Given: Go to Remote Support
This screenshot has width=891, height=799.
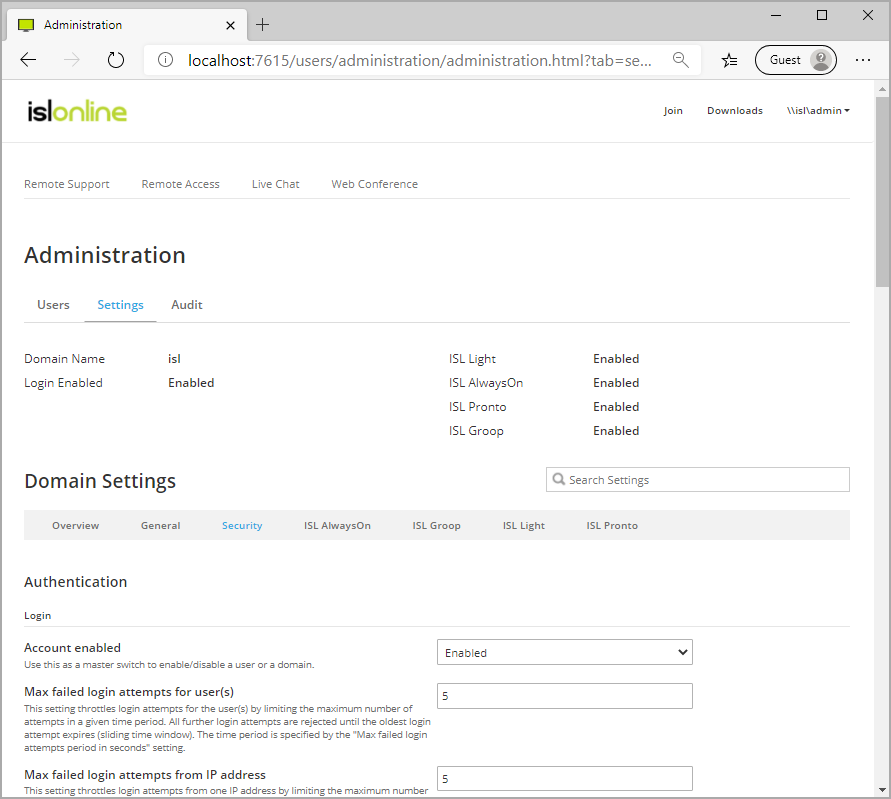Looking at the screenshot, I should tap(66, 184).
